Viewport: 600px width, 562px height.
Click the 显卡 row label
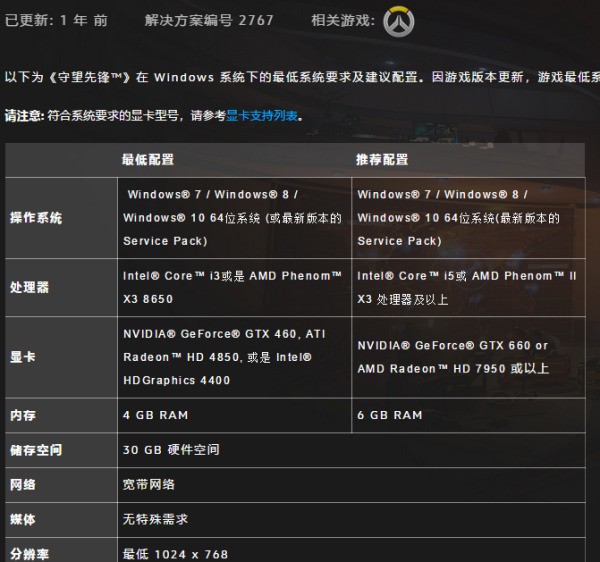click(23, 357)
